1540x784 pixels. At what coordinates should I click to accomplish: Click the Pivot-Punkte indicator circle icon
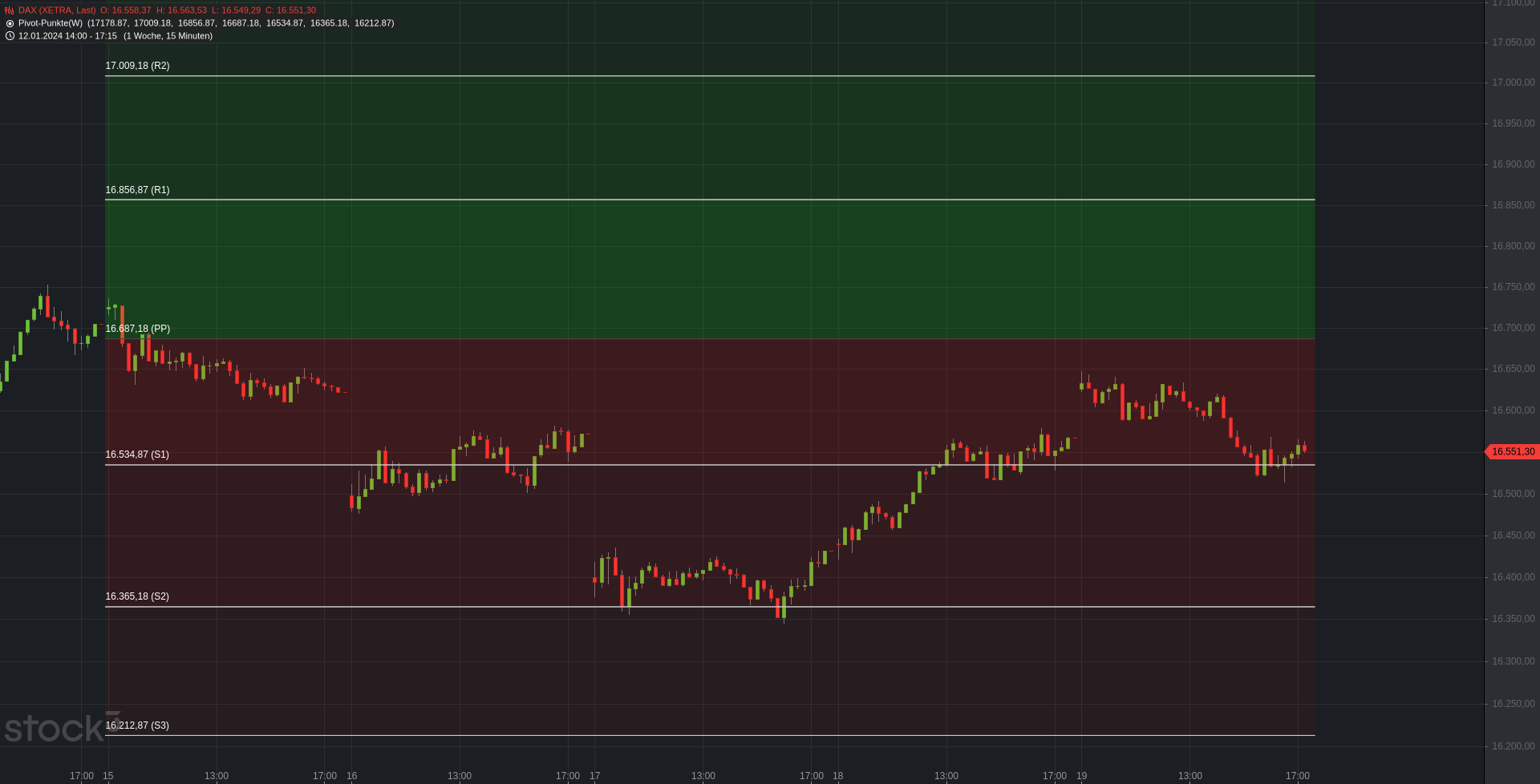pyautogui.click(x=10, y=23)
